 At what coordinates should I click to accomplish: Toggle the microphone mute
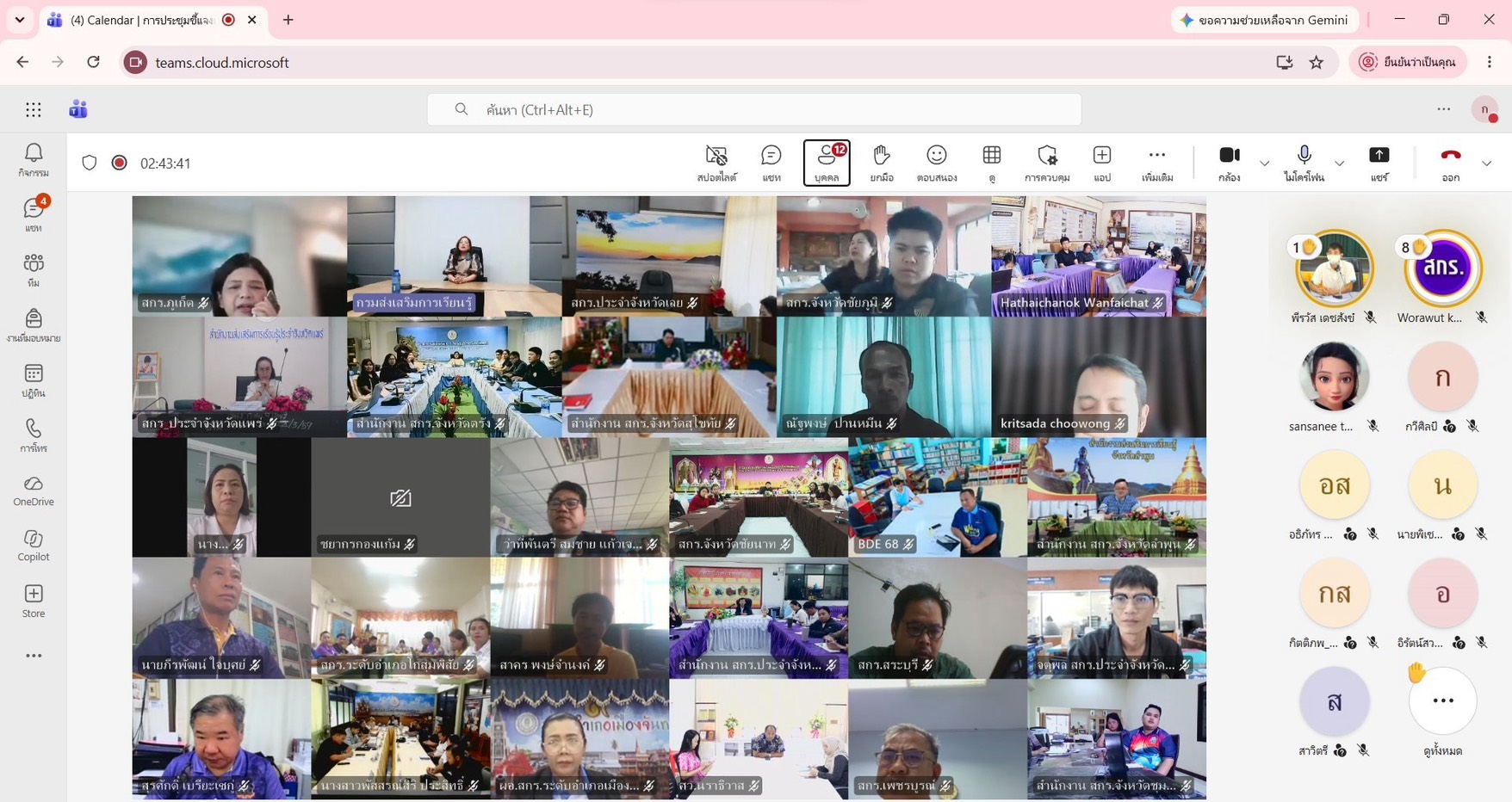tap(1304, 163)
